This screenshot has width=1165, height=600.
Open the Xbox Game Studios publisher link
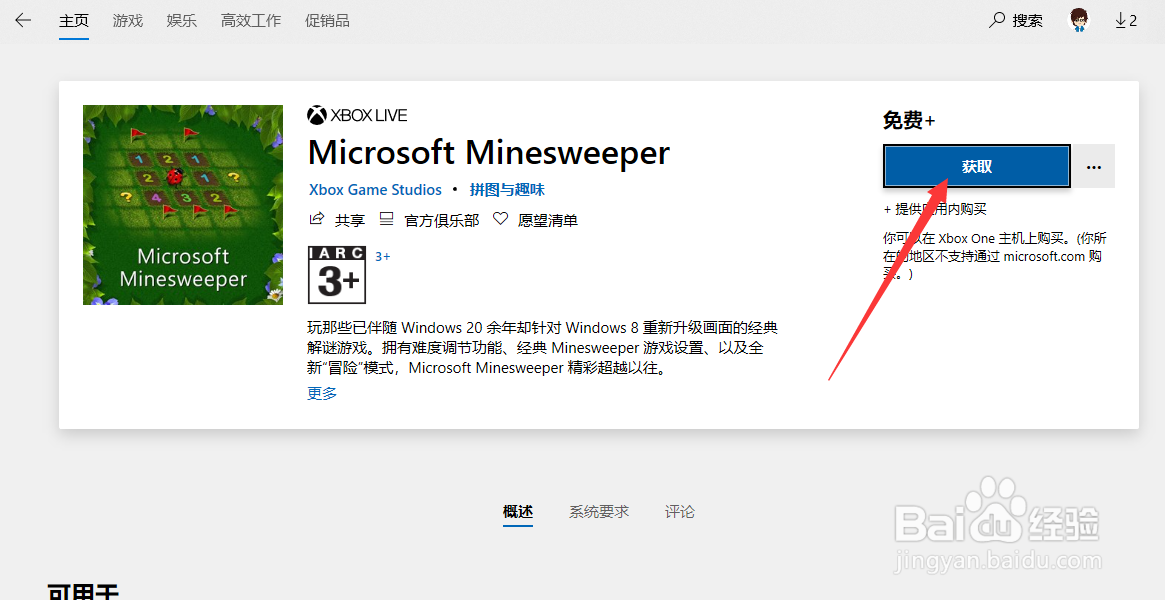[x=375, y=189]
